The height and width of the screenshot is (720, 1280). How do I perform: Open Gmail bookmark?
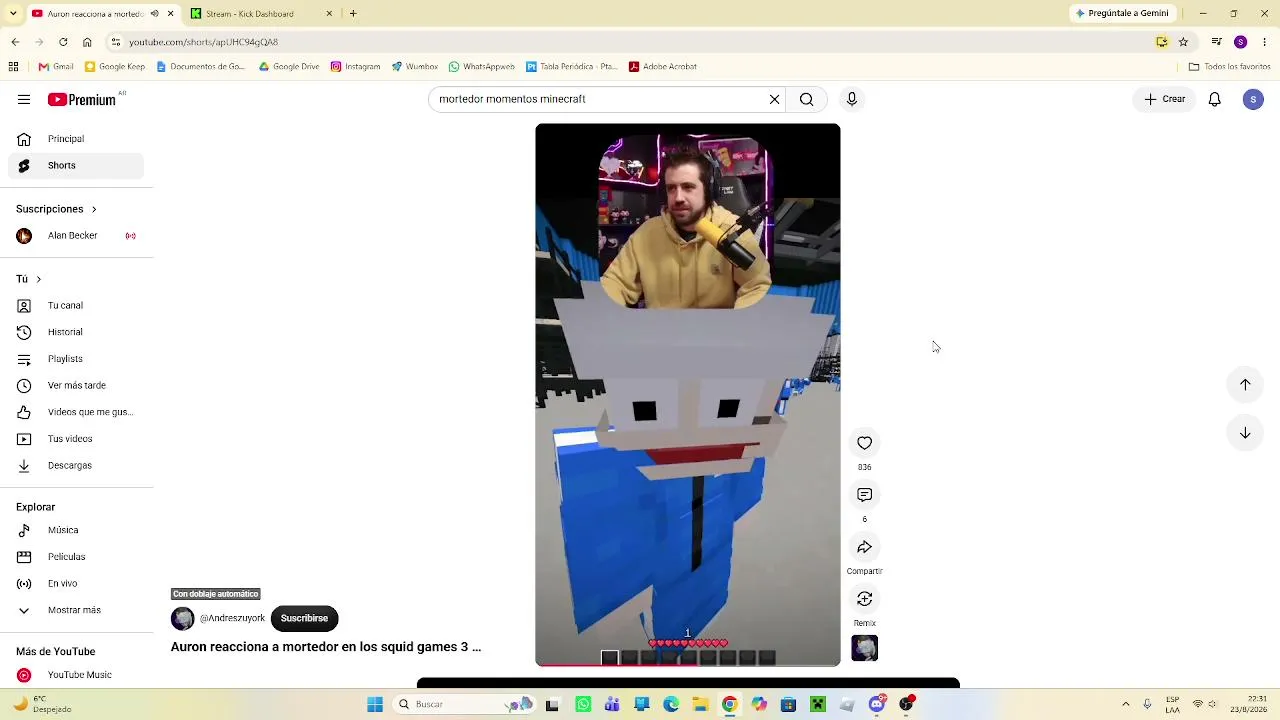[56, 67]
